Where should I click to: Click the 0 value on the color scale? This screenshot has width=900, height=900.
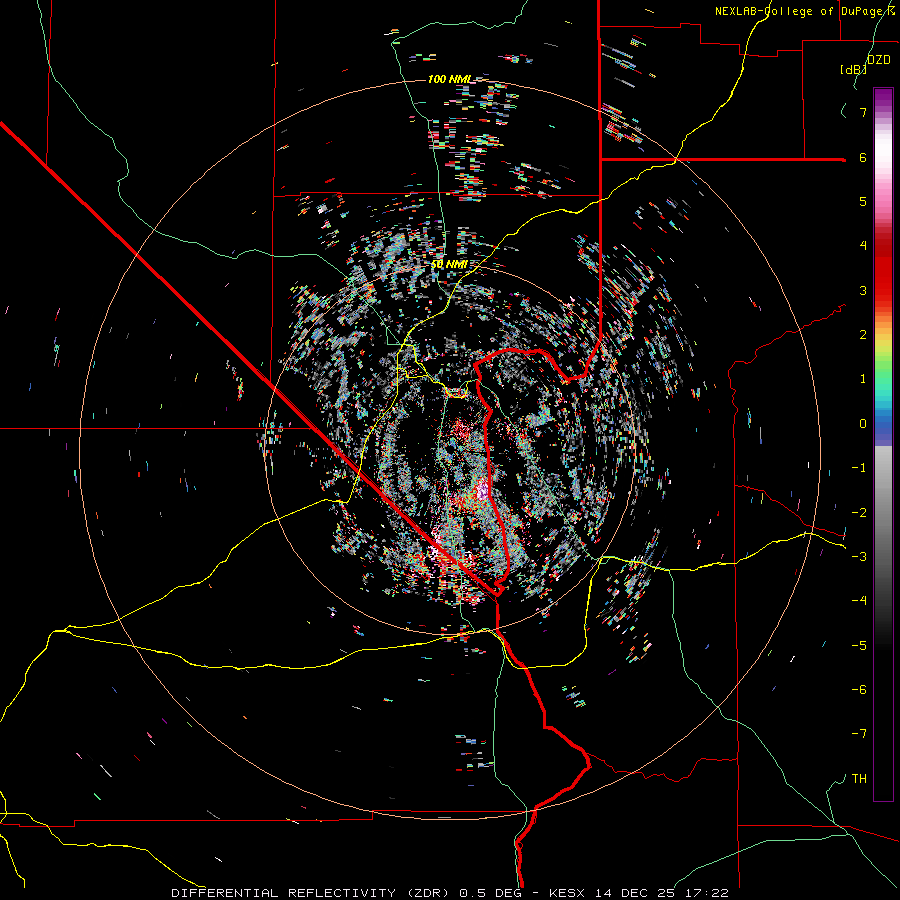click(863, 424)
